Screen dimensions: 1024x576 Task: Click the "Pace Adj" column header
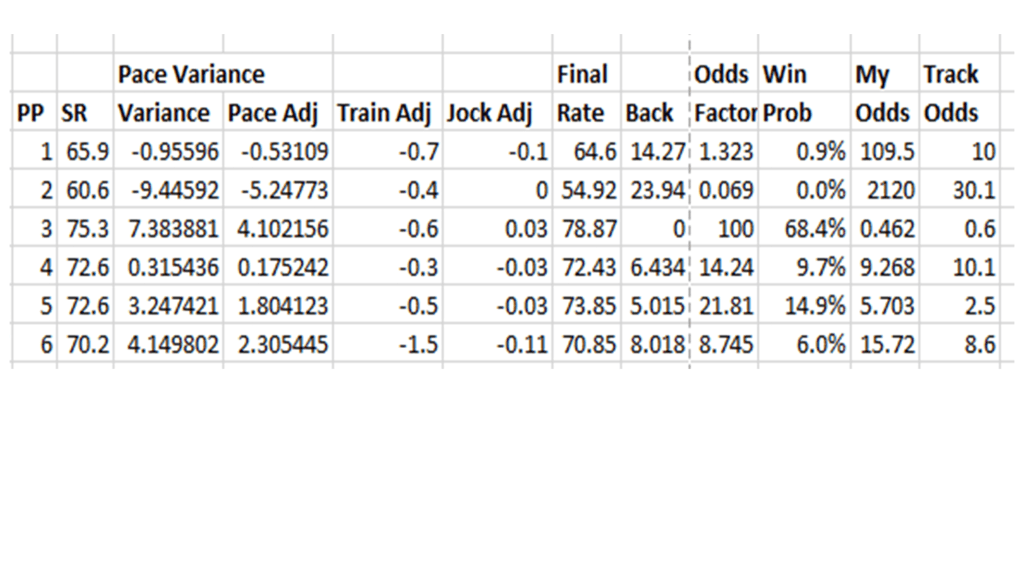pos(273,113)
